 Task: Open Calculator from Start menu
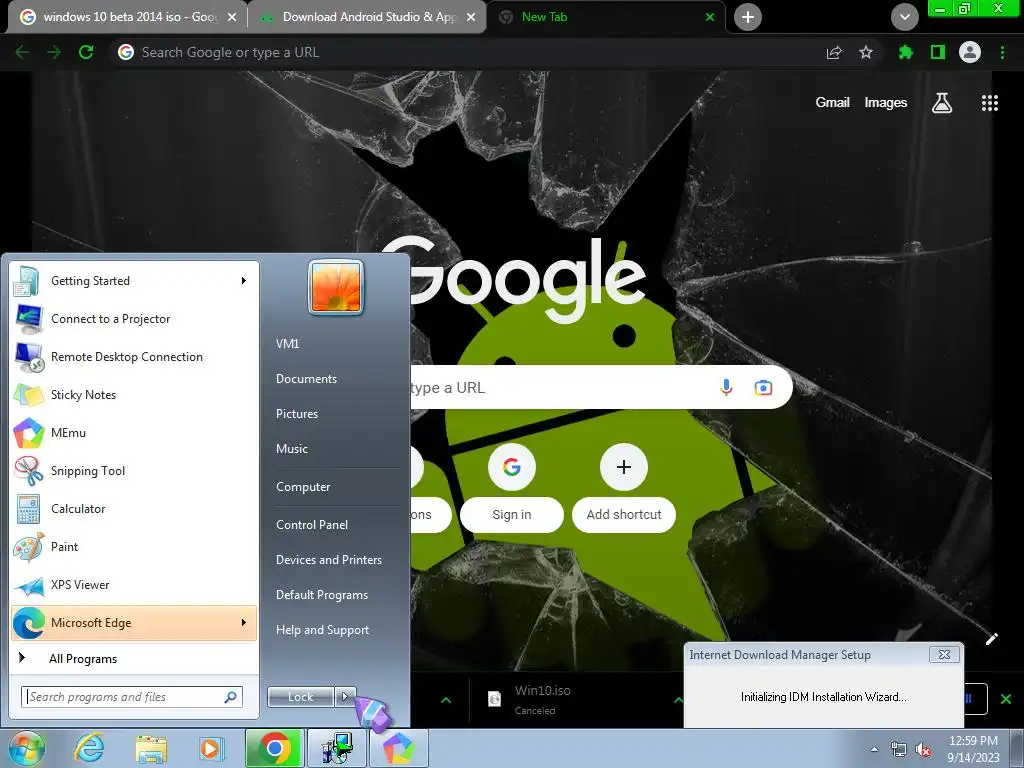point(134,509)
